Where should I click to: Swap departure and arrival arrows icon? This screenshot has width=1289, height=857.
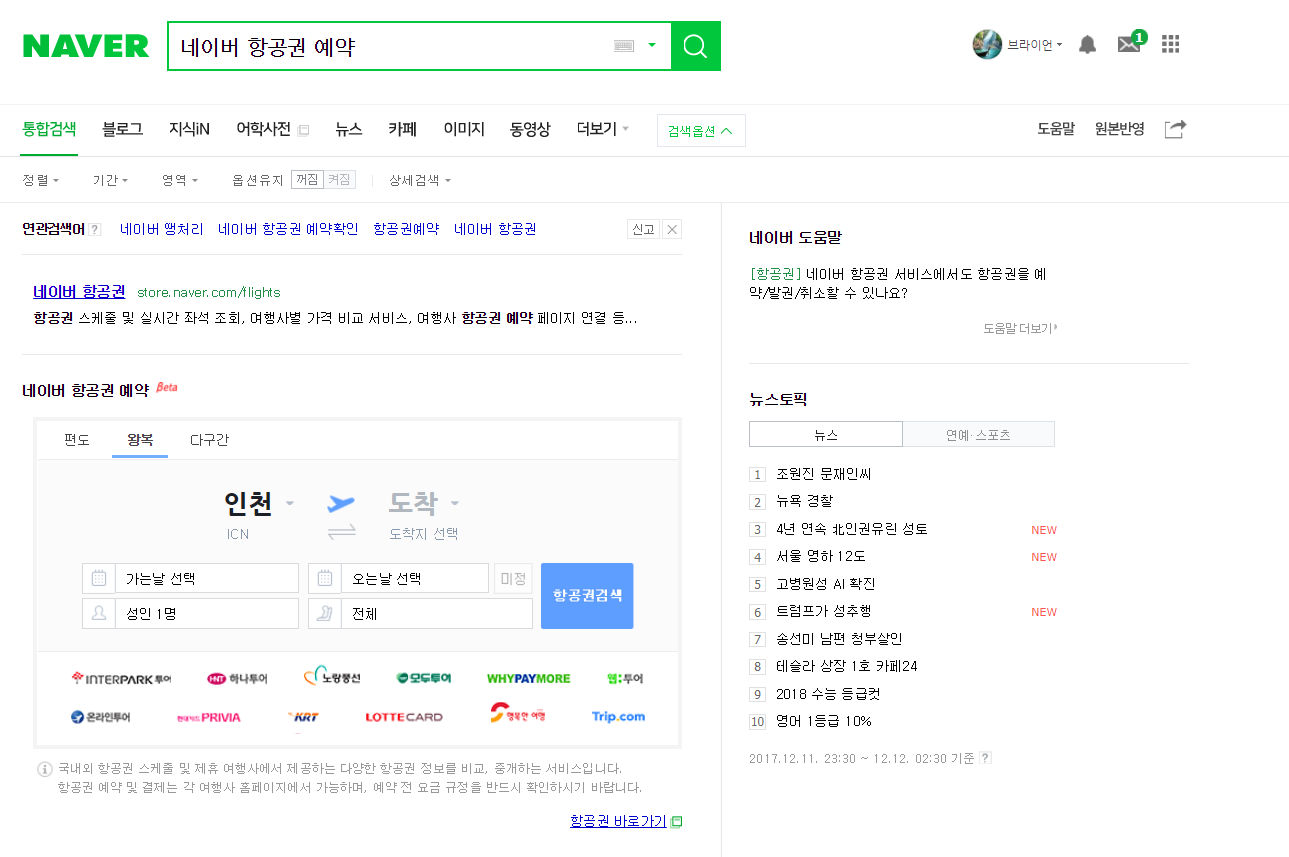tap(341, 532)
